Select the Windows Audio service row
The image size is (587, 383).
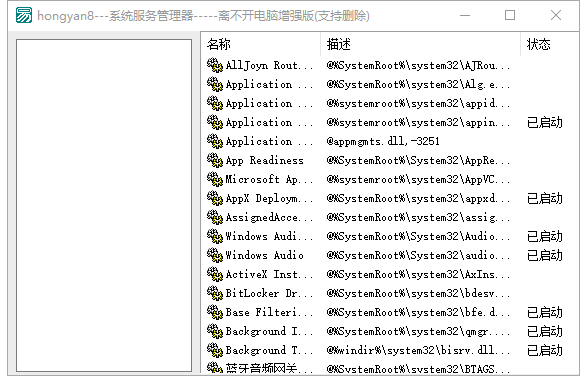(390, 255)
